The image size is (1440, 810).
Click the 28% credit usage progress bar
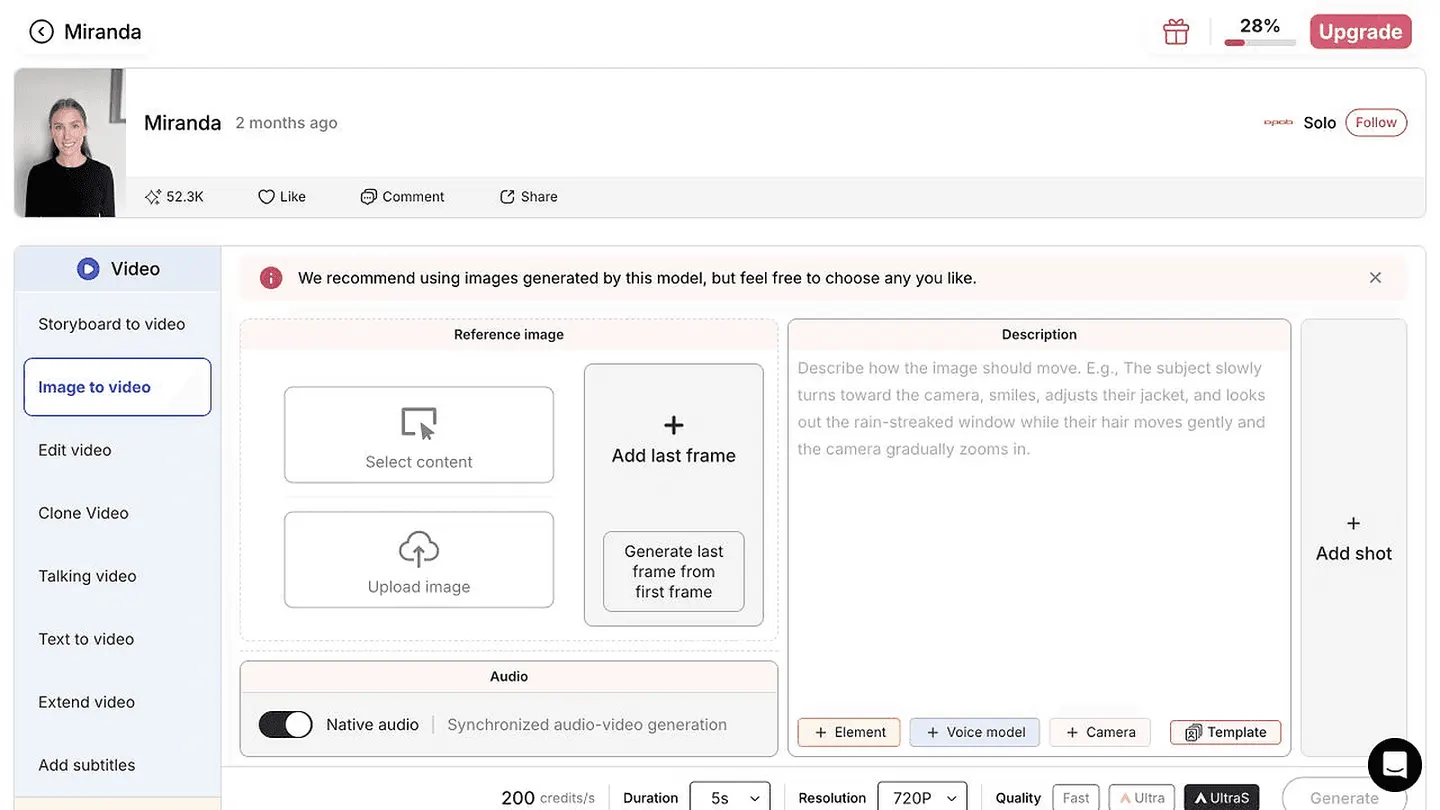tap(1260, 43)
